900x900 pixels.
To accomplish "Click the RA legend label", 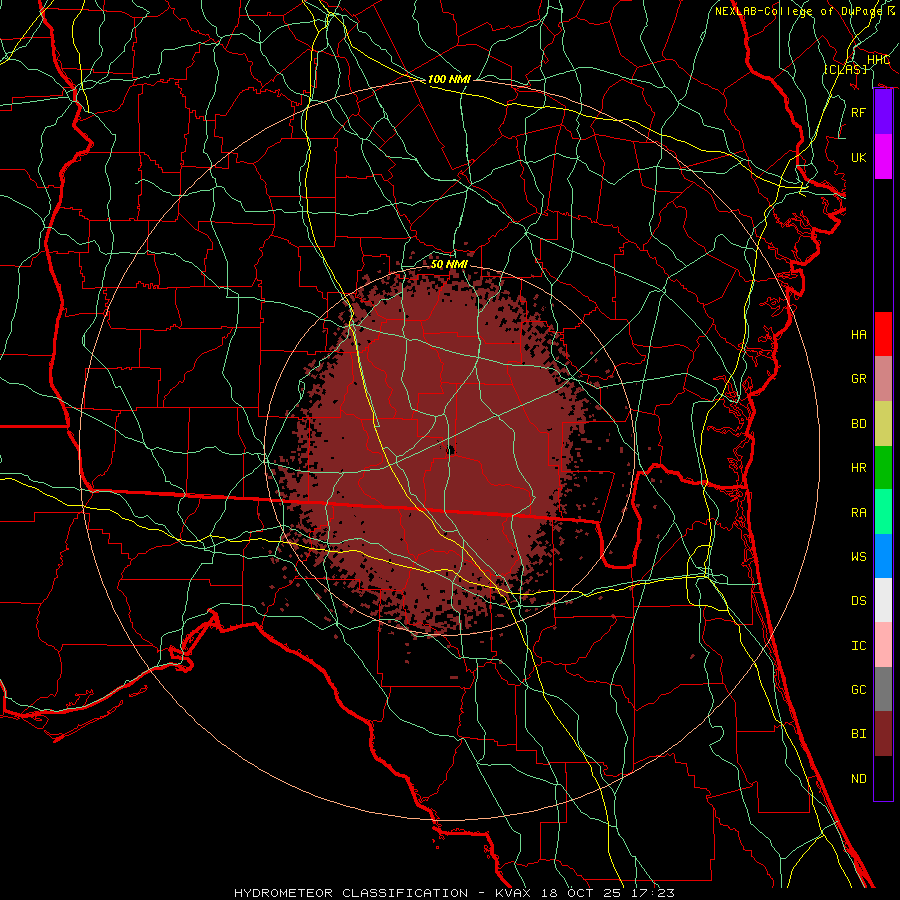I will coord(859,513).
